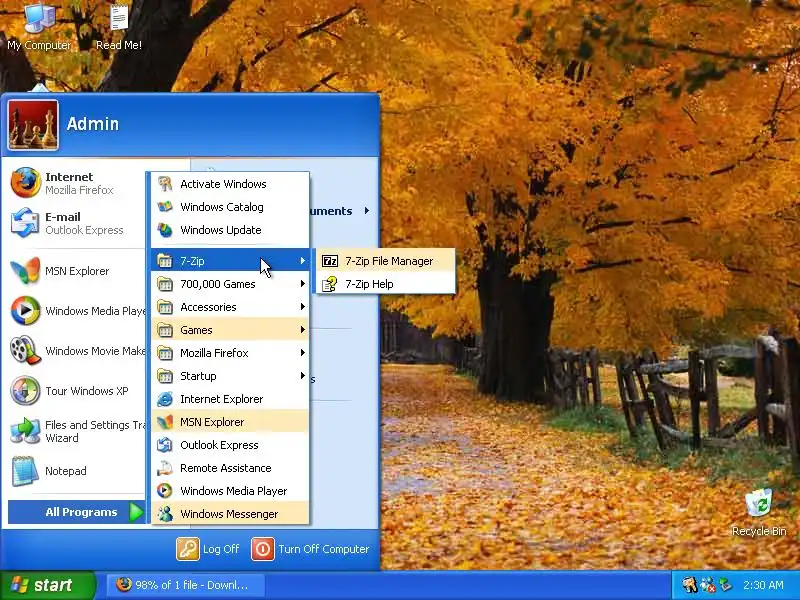Click the tray icon with red X
This screenshot has width=800, height=600.
708,585
